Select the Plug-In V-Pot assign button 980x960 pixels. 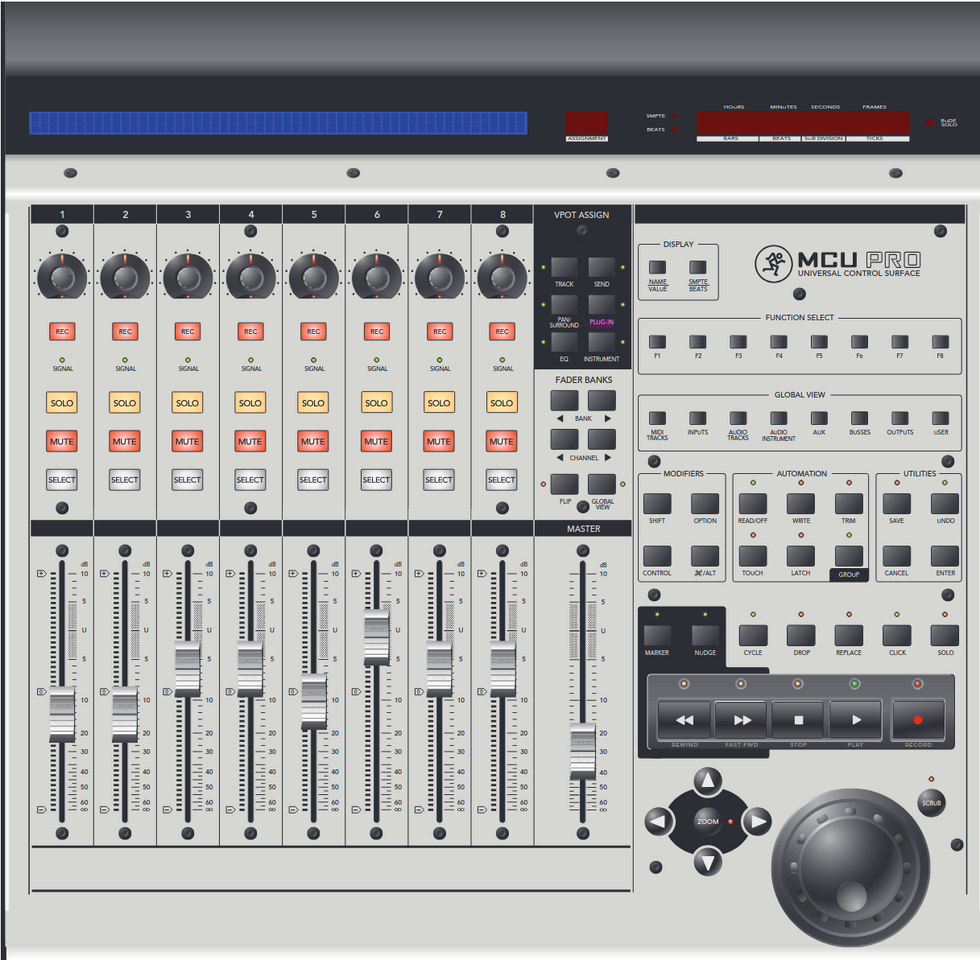click(602, 305)
